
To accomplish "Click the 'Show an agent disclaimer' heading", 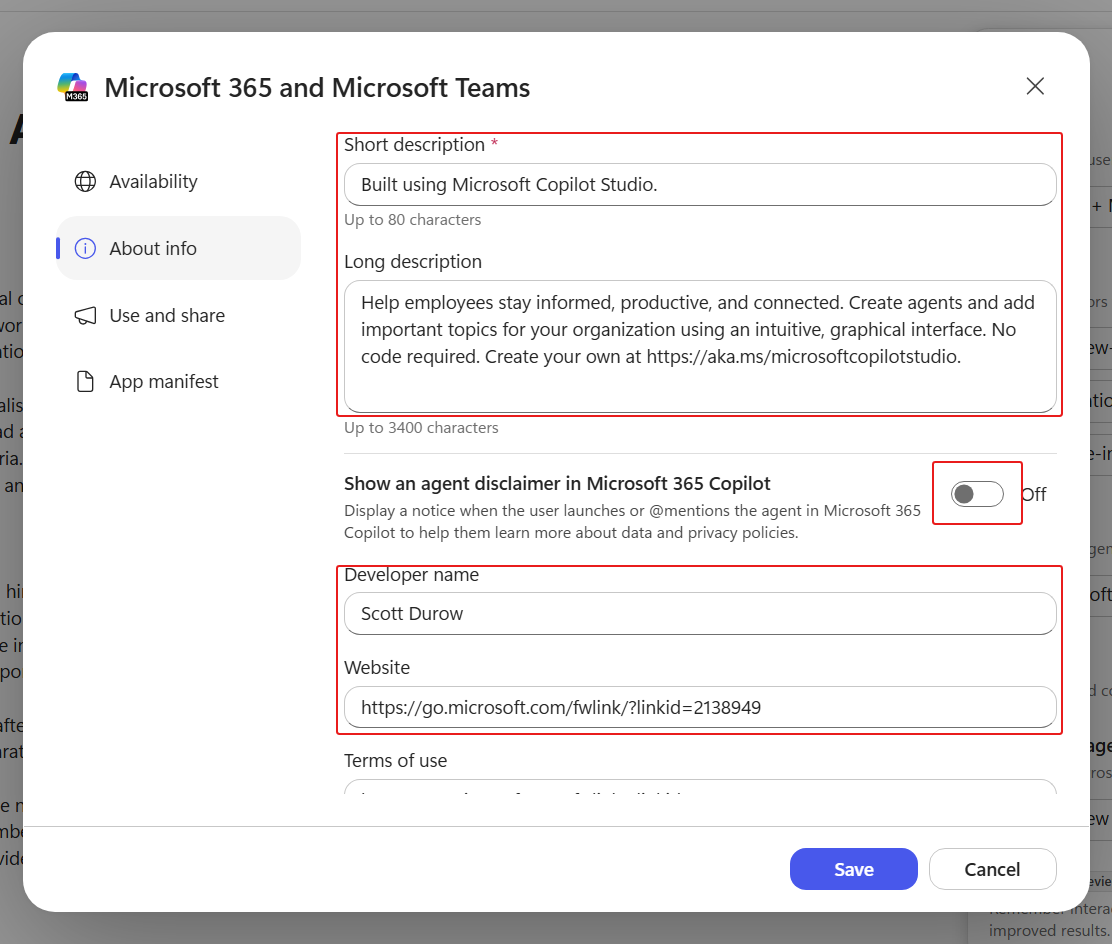I will [557, 484].
